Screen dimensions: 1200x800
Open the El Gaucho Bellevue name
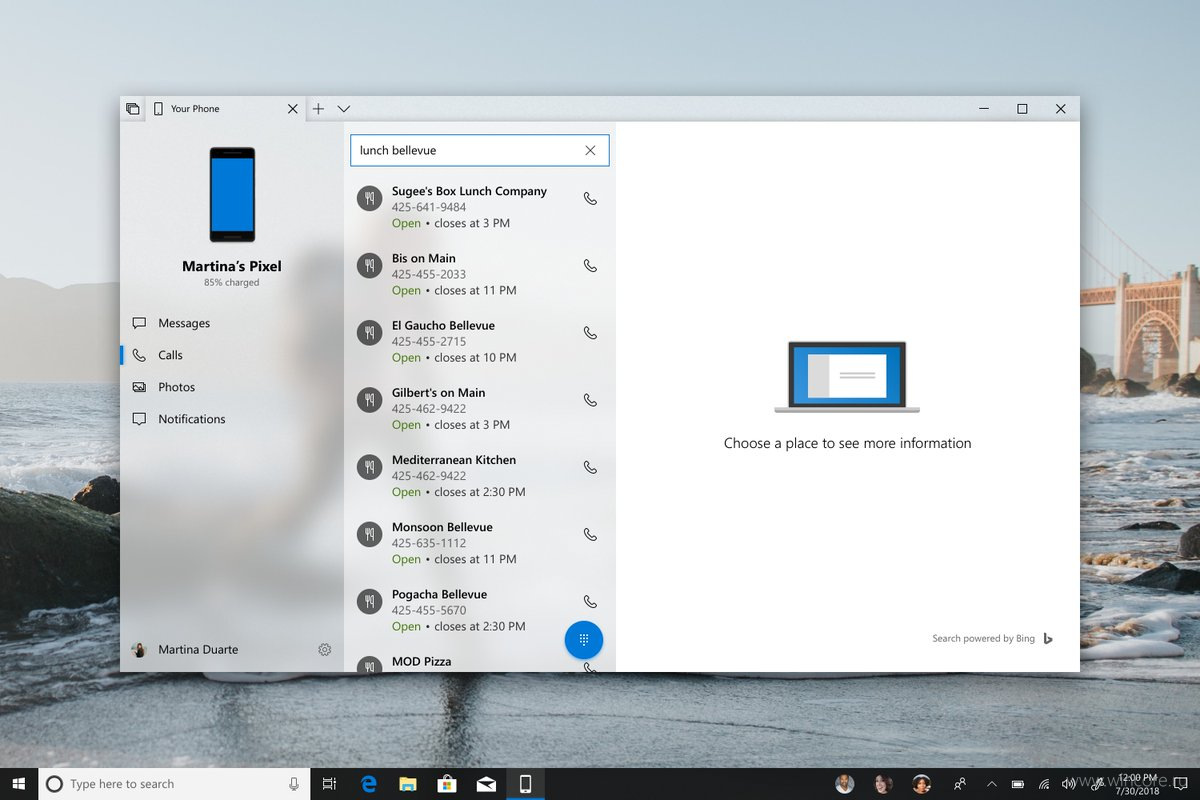443,325
